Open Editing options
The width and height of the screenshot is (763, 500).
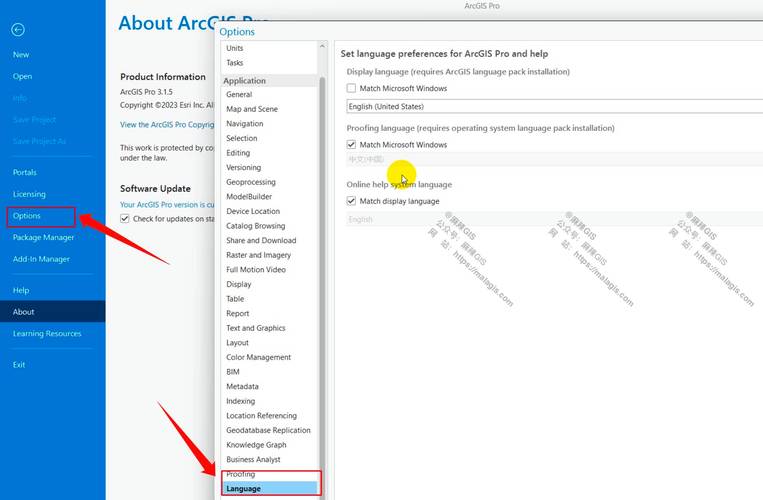coord(238,153)
